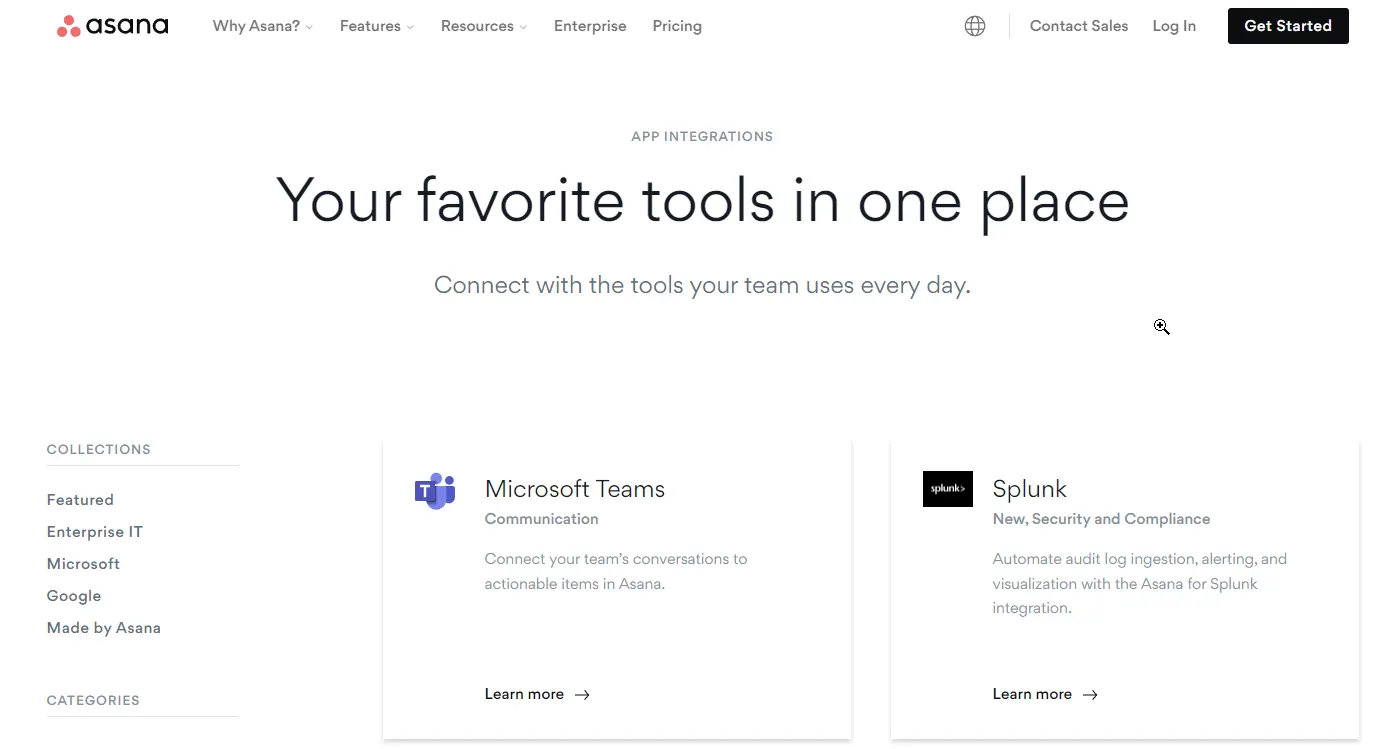Open the language globe selector

(975, 26)
